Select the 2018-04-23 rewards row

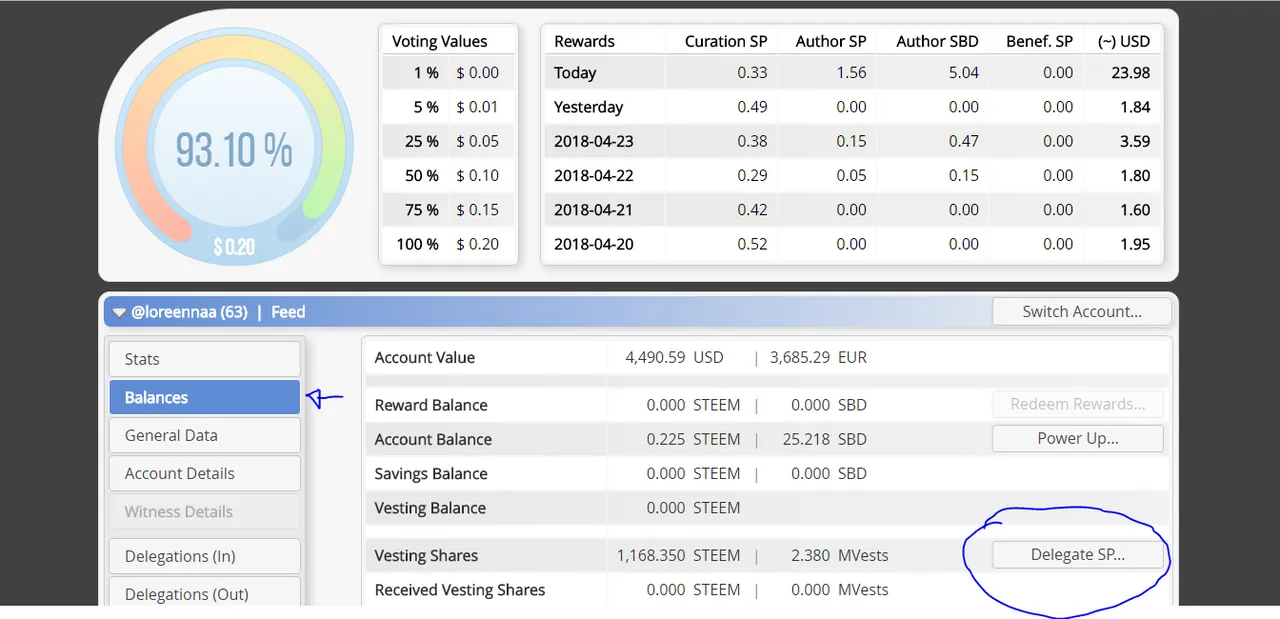point(852,141)
